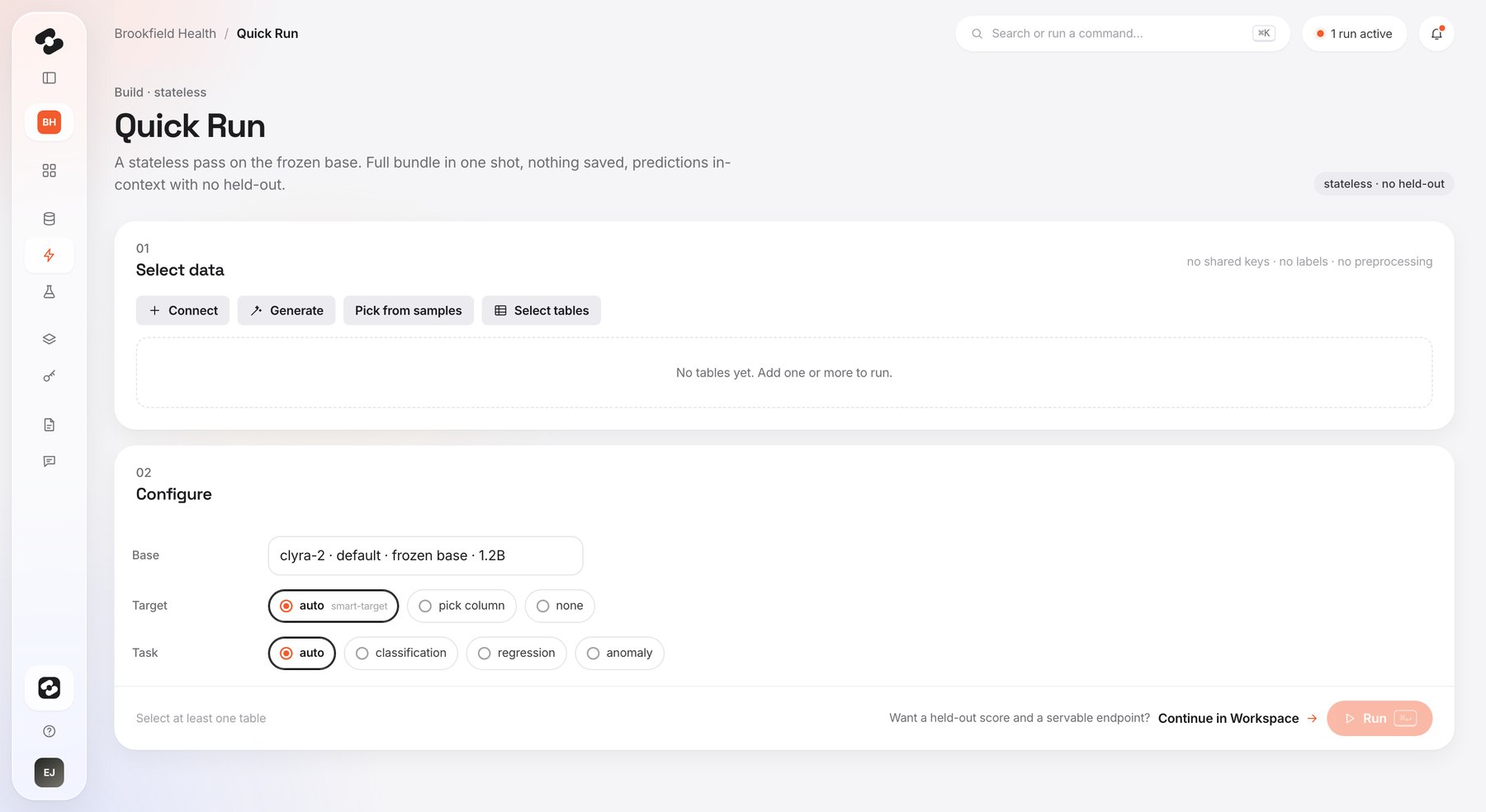
Task: Select regression task option
Action: (517, 653)
